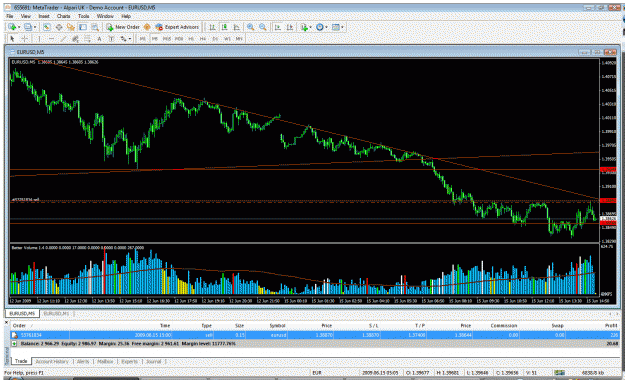Expand the New Chart dropdown arrow
Image resolution: width=625 pixels, height=380 pixels.
[19, 27]
